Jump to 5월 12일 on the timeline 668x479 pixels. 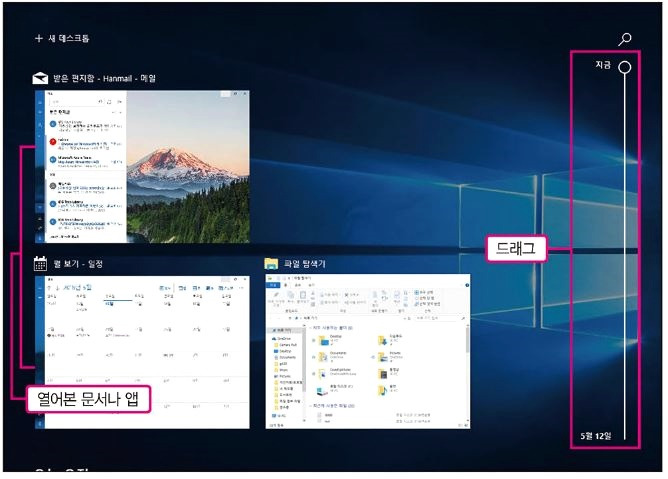(596, 436)
